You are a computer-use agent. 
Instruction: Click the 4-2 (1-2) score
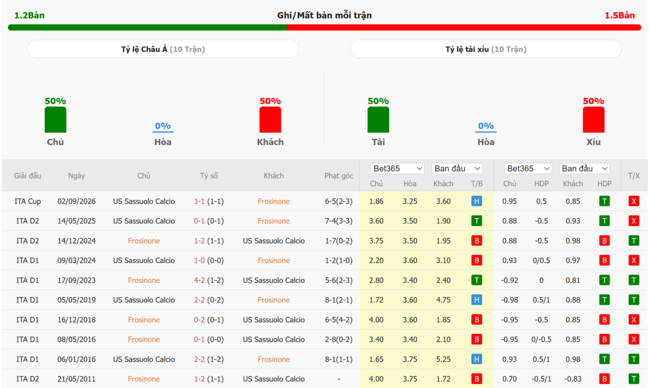coord(209,280)
